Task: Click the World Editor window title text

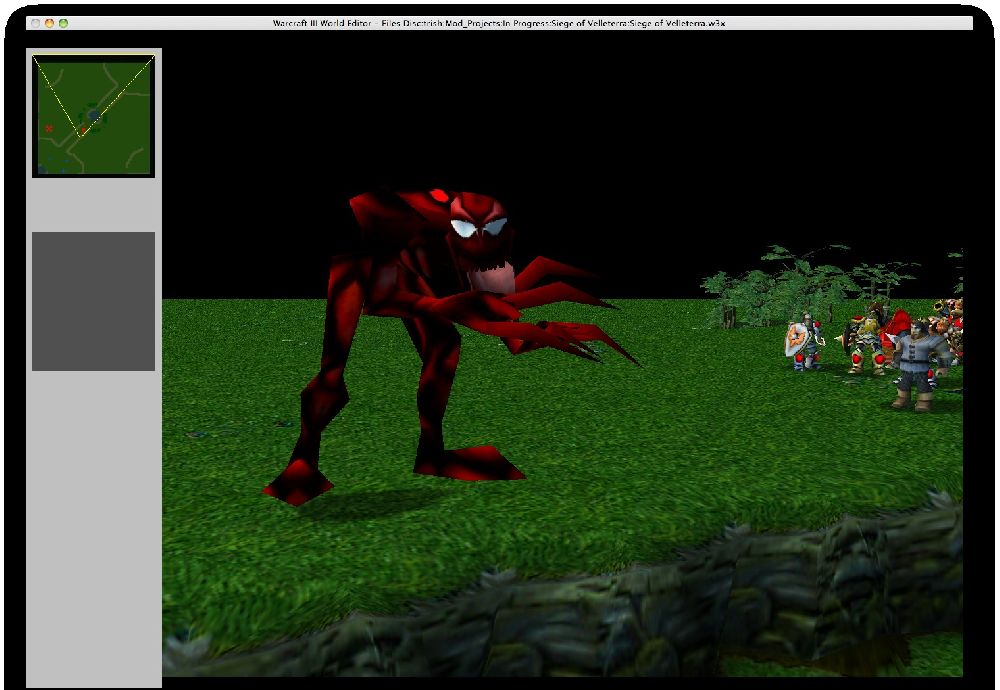Action: (x=499, y=23)
